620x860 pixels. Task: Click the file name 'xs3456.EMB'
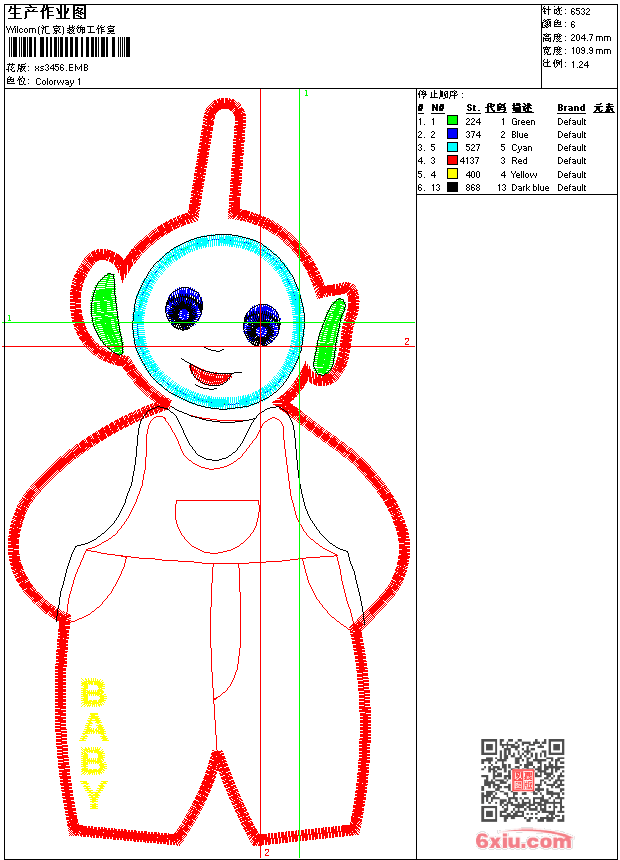point(61,68)
